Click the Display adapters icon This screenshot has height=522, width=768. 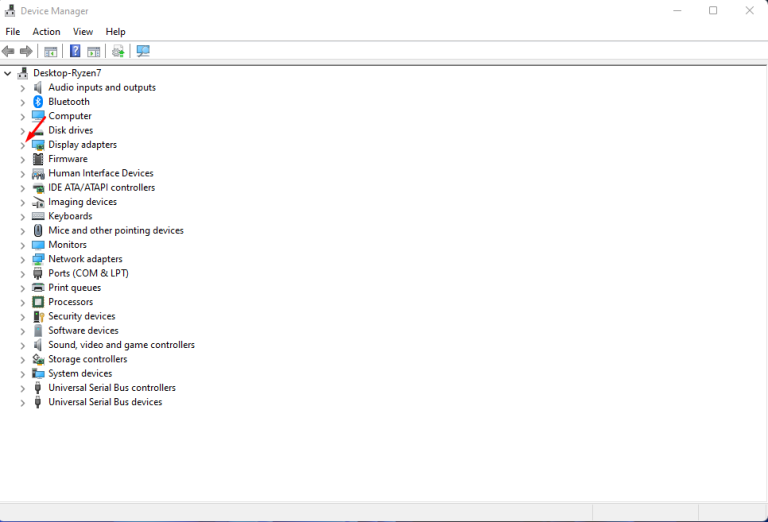pos(38,145)
